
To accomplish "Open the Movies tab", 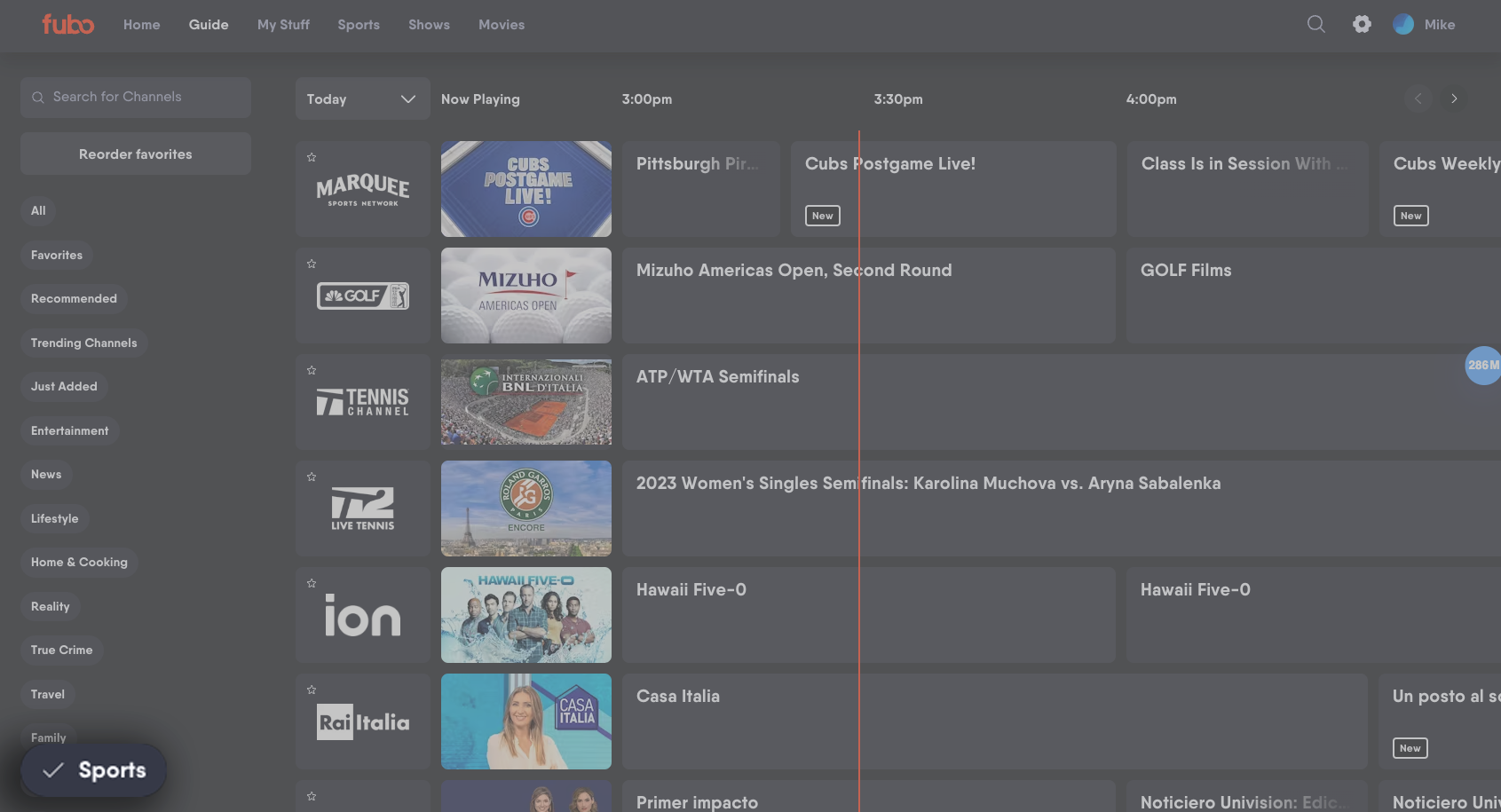I will click(x=502, y=24).
